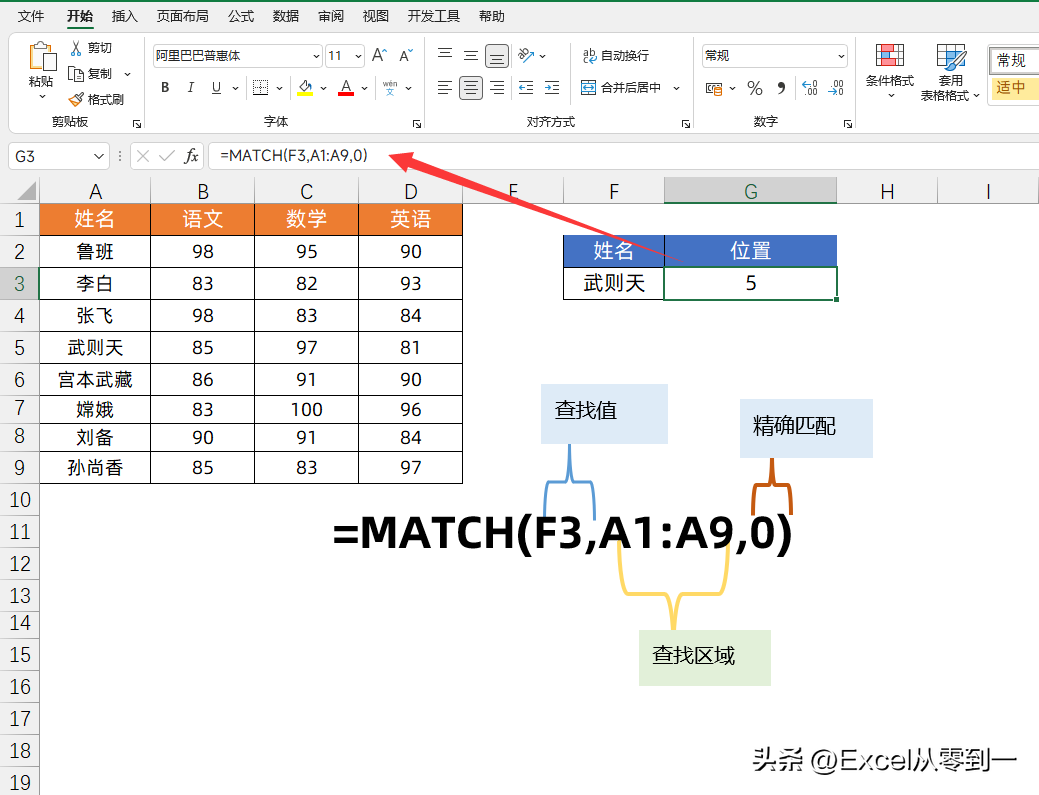Click the 格式刷 button label
Viewport: 1039px width, 795px height.
(105, 99)
